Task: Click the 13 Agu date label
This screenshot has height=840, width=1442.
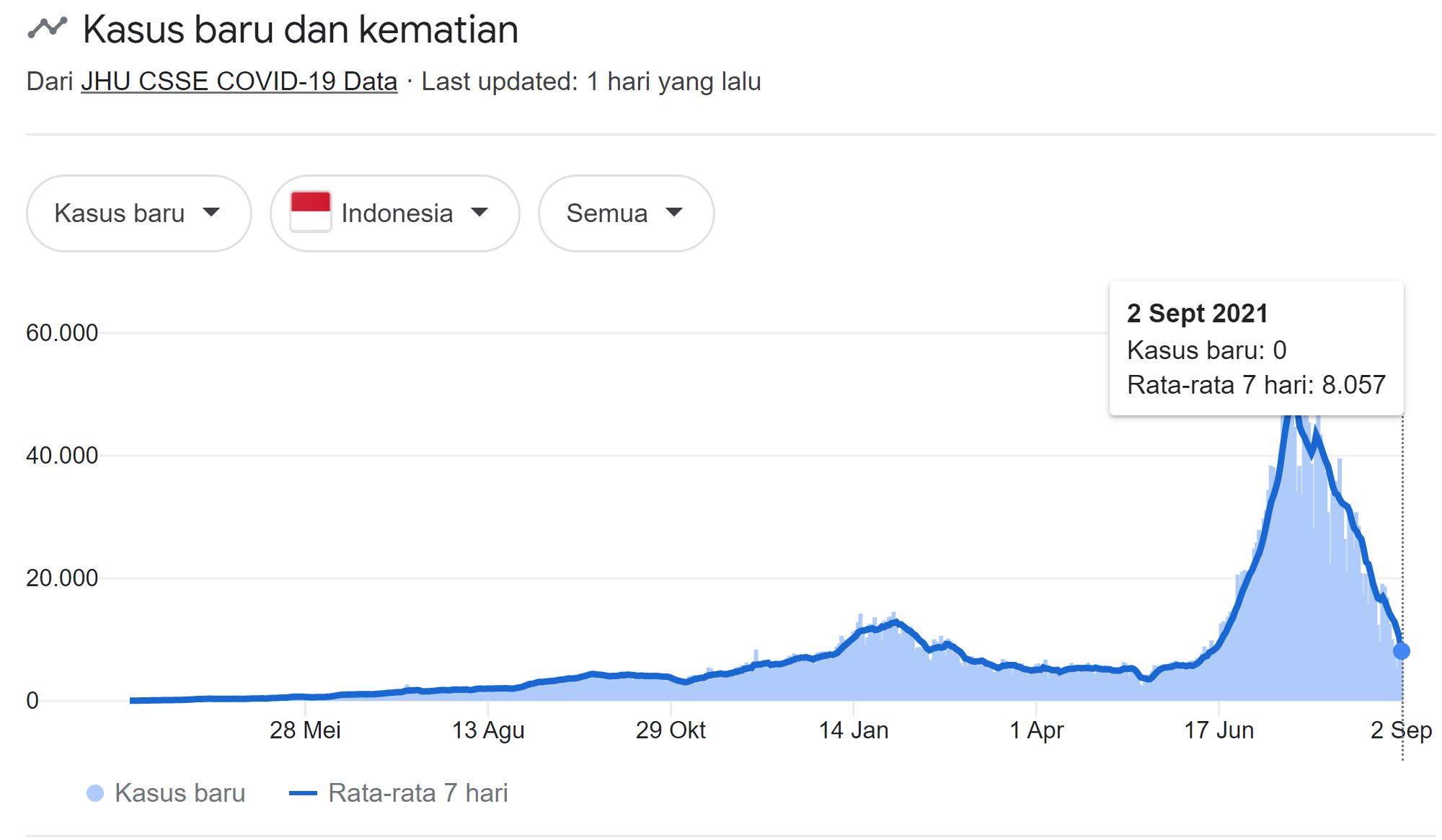Action: point(487,730)
